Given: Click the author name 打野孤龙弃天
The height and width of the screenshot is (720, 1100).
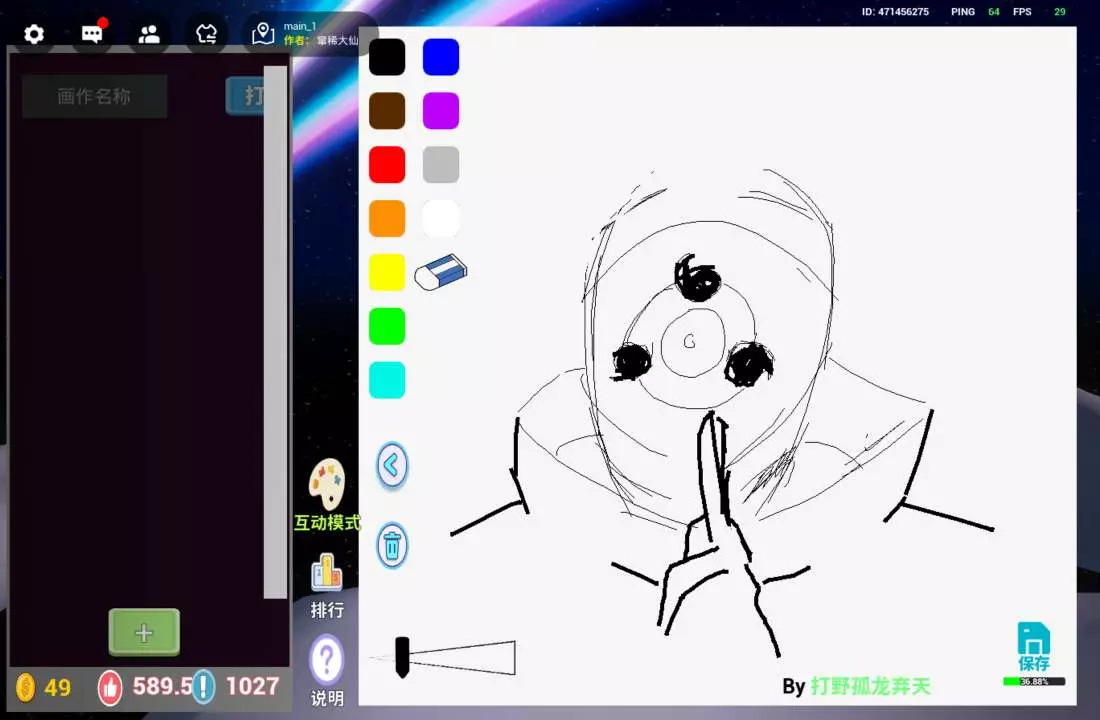Looking at the screenshot, I should click(x=871, y=686).
